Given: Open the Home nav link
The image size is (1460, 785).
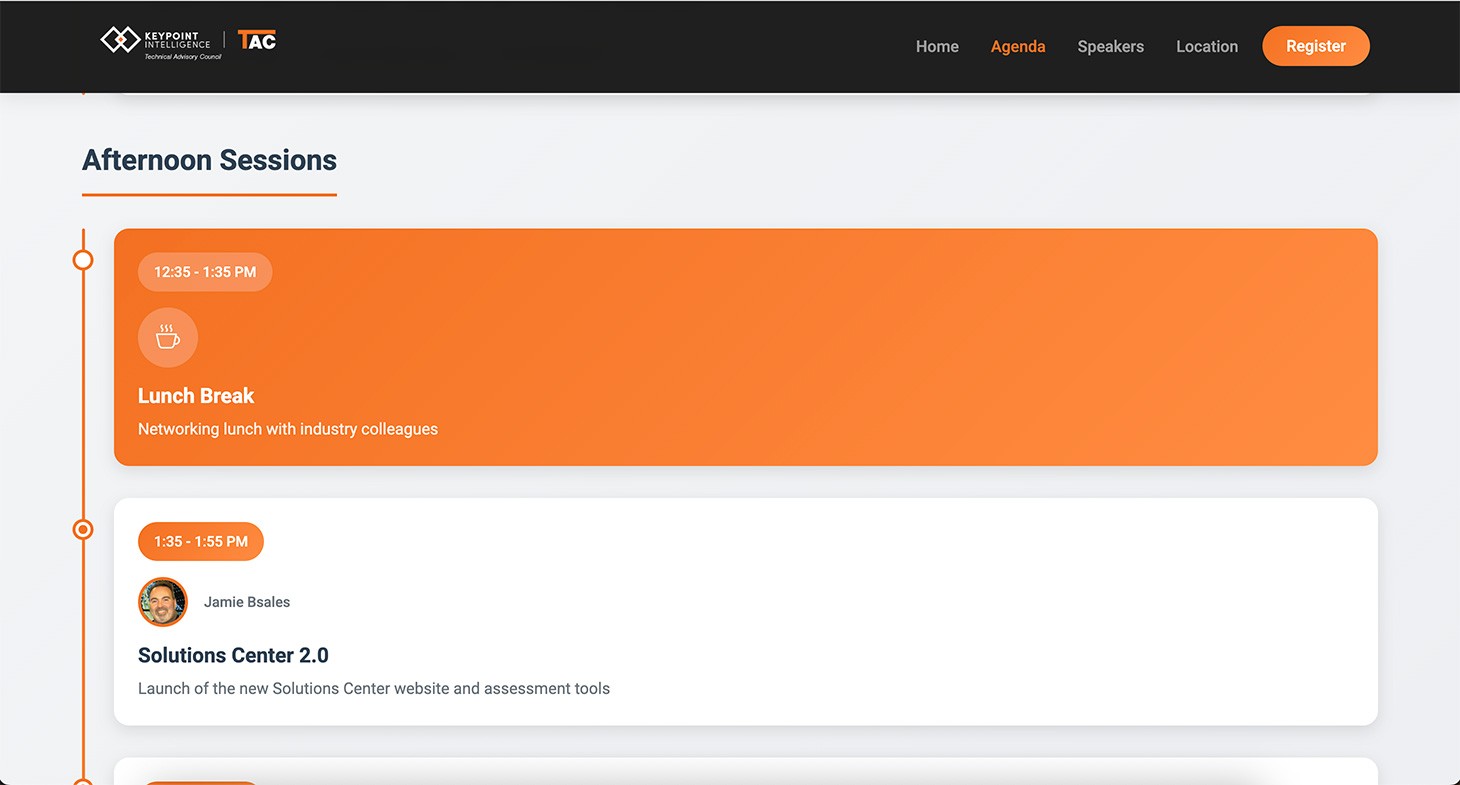Looking at the screenshot, I should 937,46.
